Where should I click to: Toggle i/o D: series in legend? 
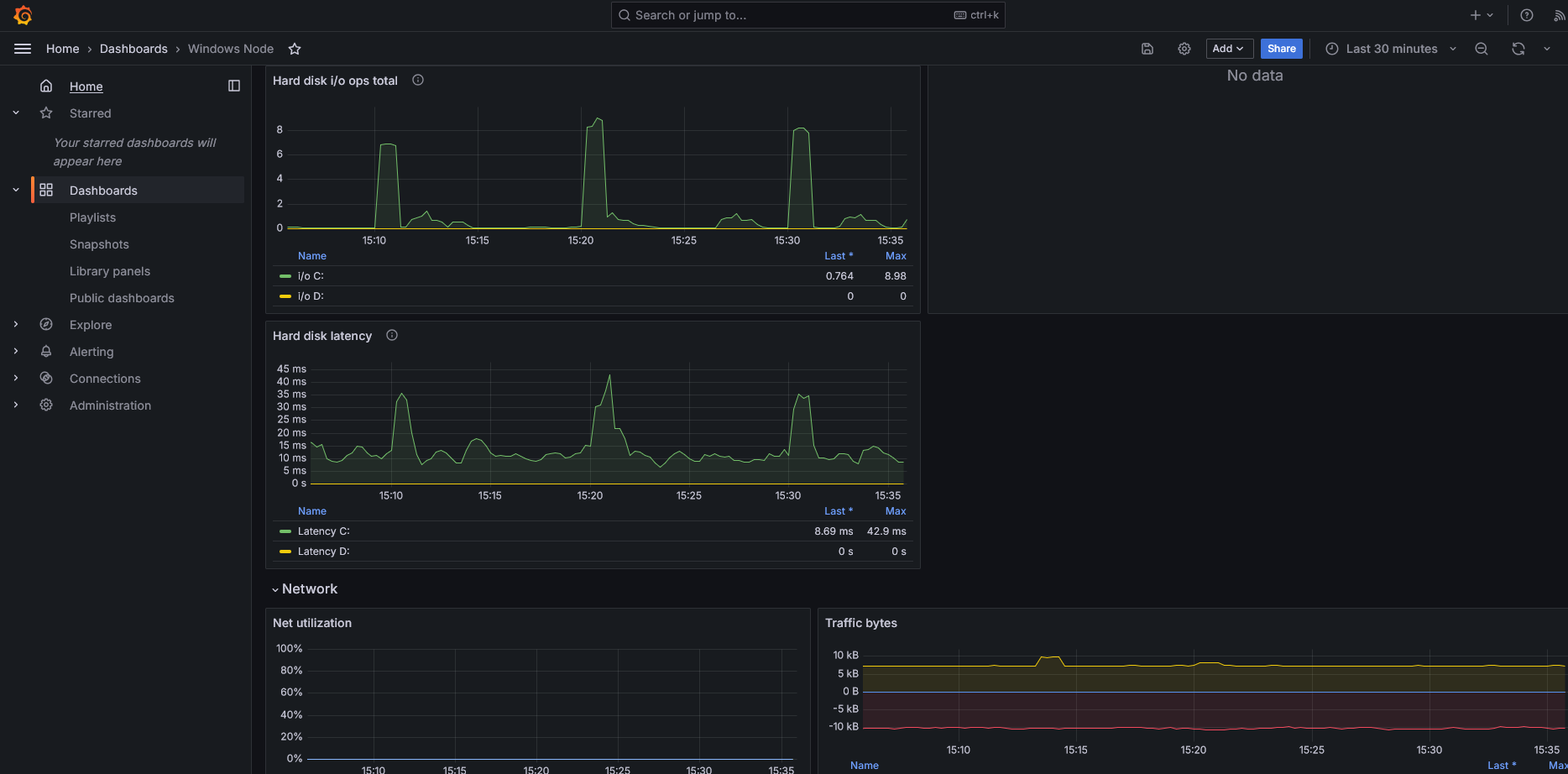(311, 295)
